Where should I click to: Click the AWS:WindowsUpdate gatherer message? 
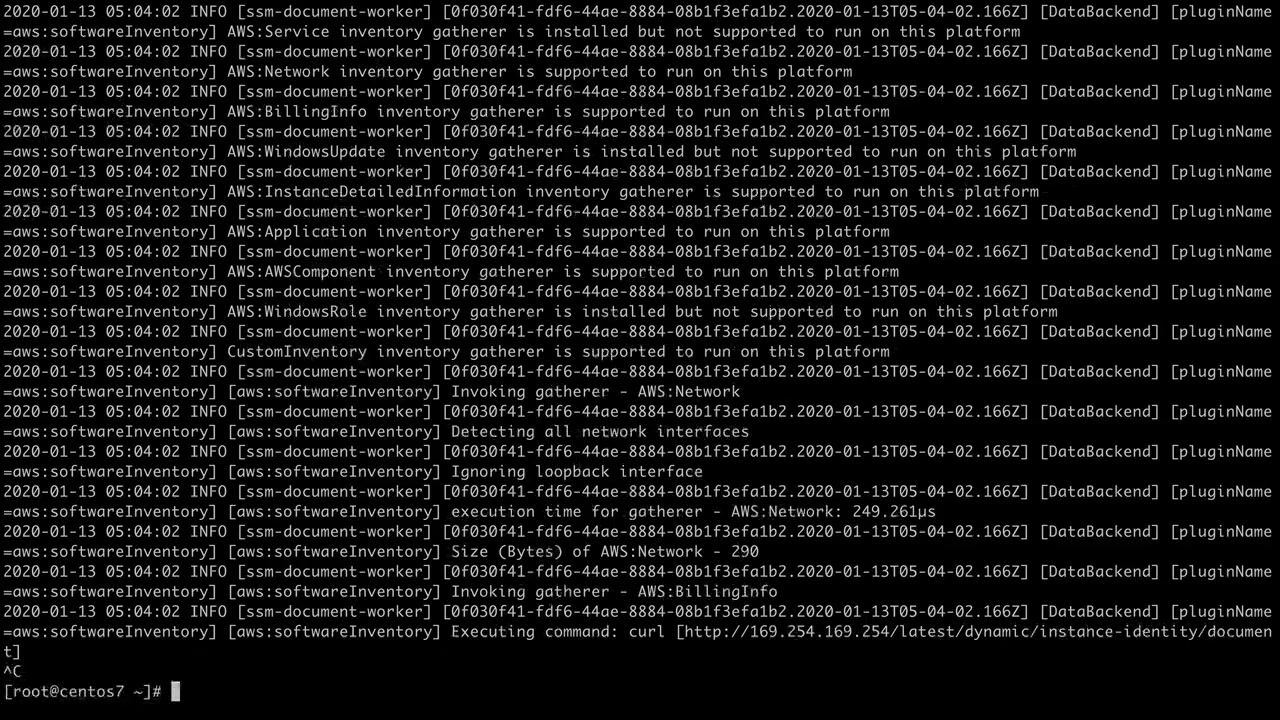651,151
